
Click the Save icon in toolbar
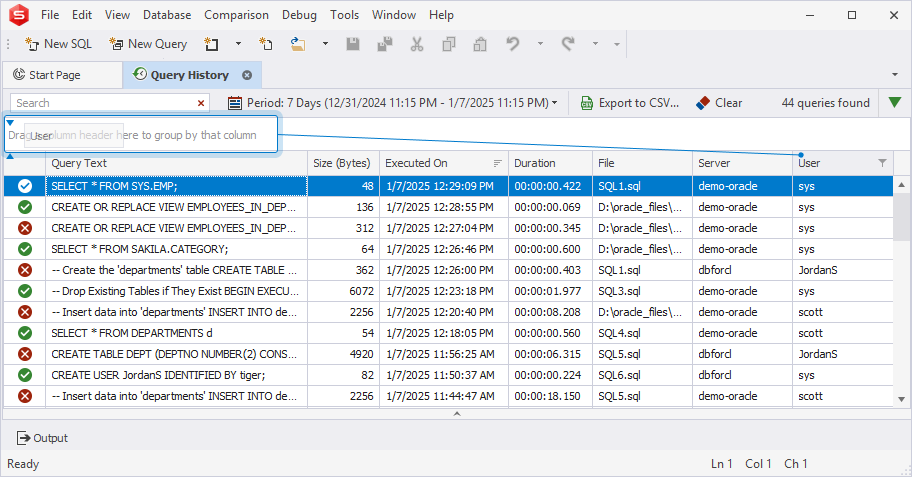(x=353, y=44)
